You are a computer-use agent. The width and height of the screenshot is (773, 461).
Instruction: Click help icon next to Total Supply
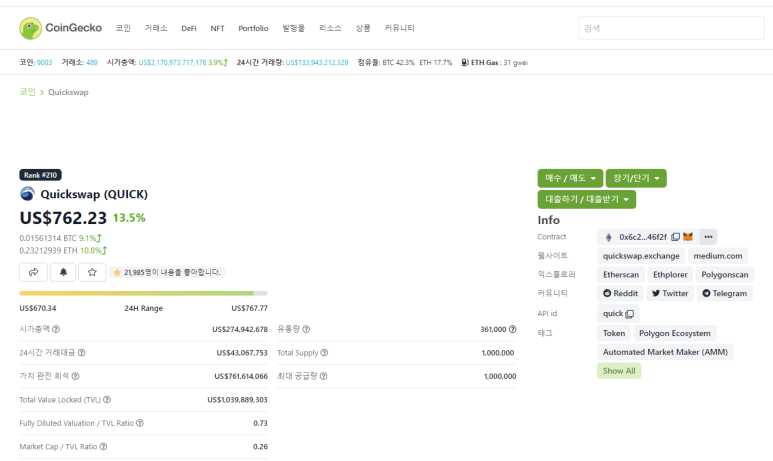(324, 353)
